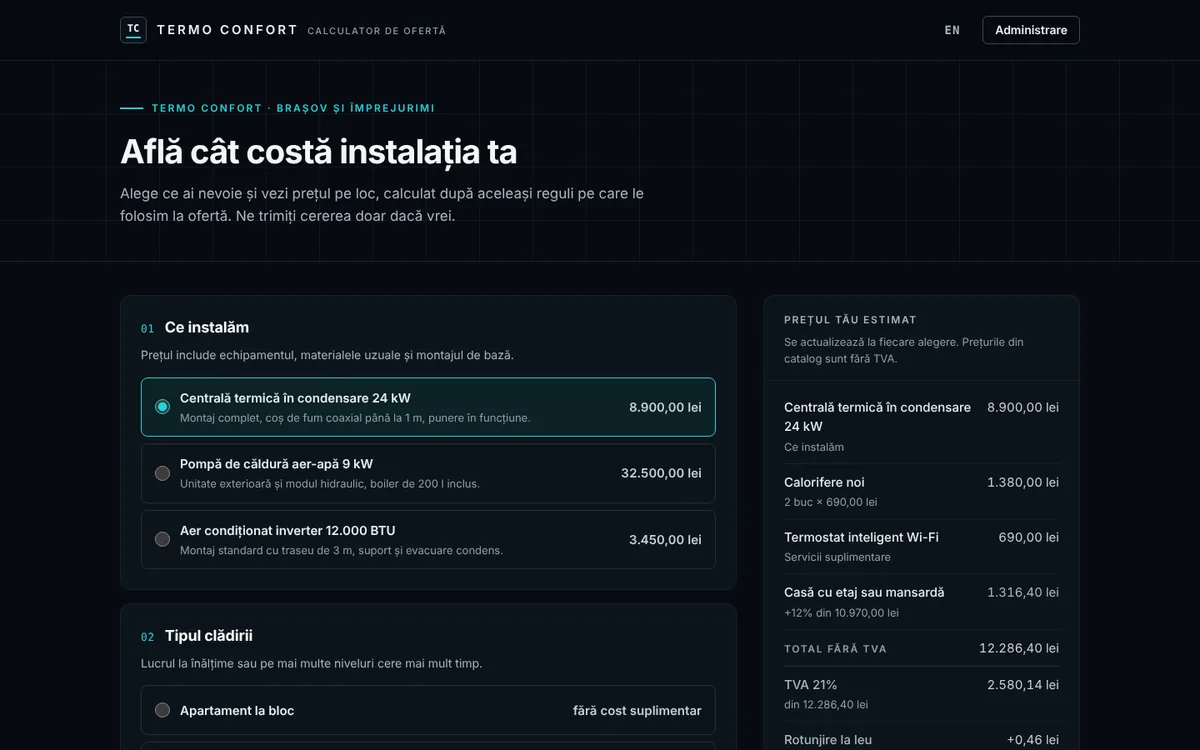This screenshot has height=750, width=1200.
Task: Click the 'Total fără TVA' label
Action: tap(835, 649)
